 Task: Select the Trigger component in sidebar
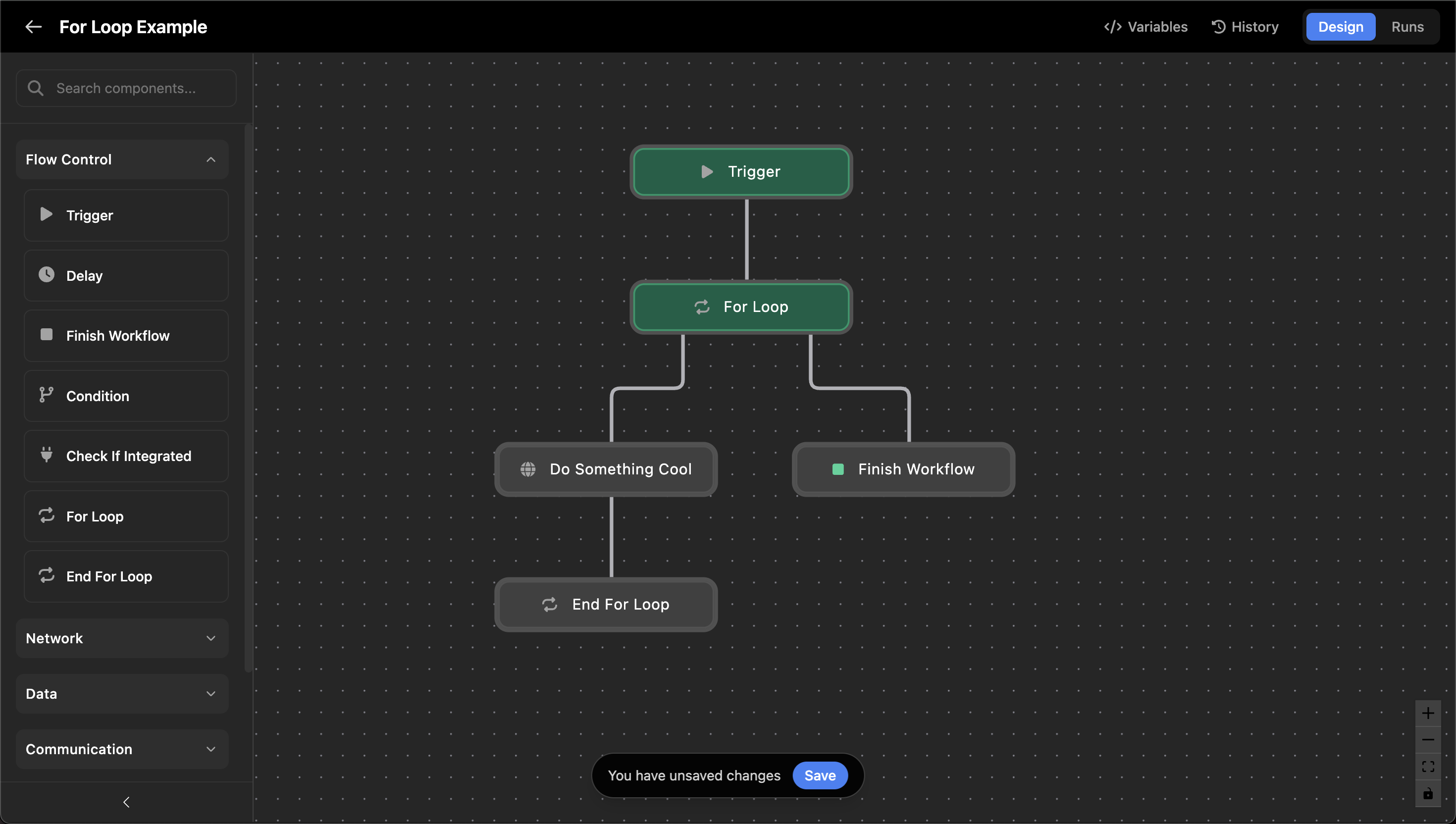pyautogui.click(x=126, y=215)
